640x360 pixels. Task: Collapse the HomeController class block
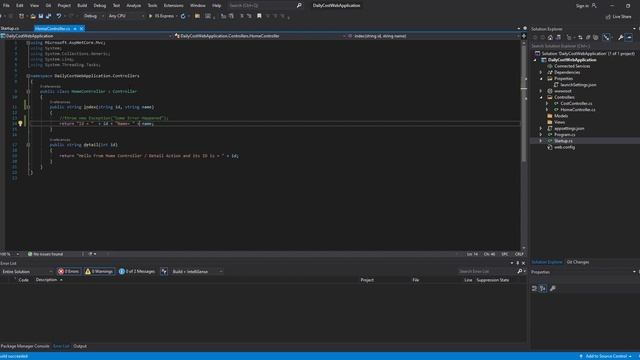pyautogui.click(x=28, y=91)
